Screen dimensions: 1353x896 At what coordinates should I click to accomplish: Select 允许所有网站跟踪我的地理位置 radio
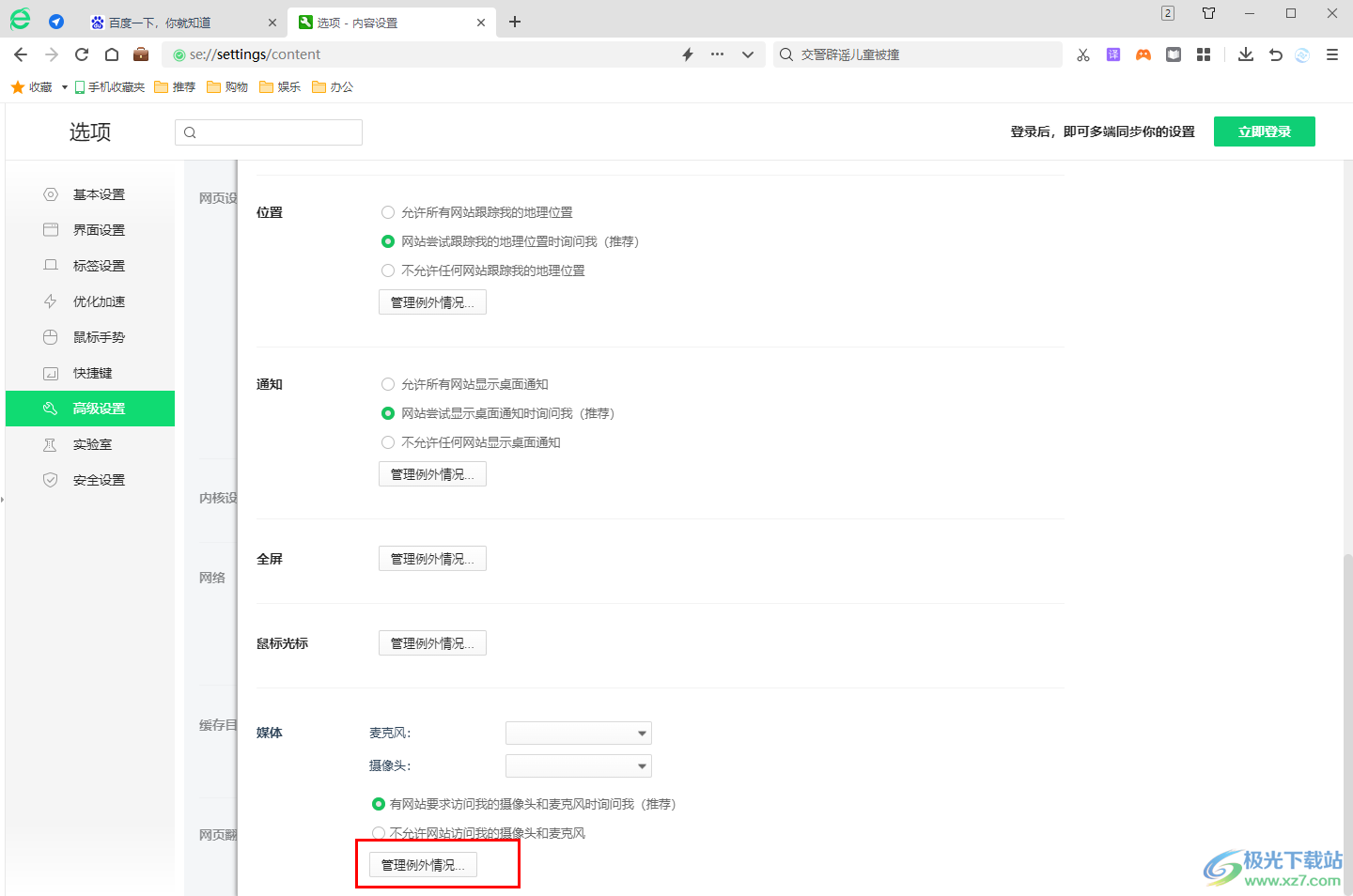pyautogui.click(x=388, y=212)
